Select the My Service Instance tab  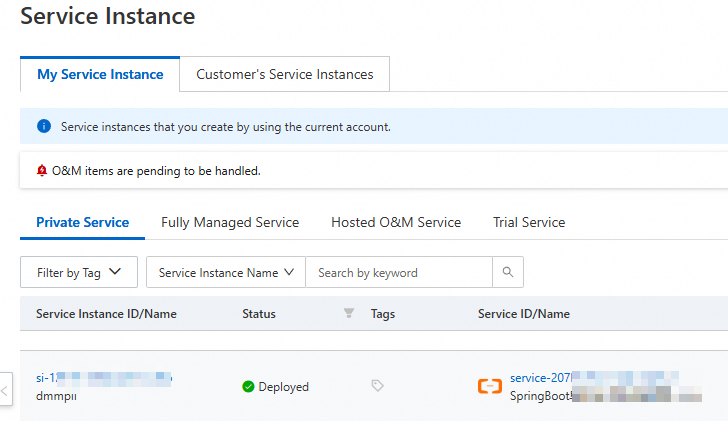100,74
